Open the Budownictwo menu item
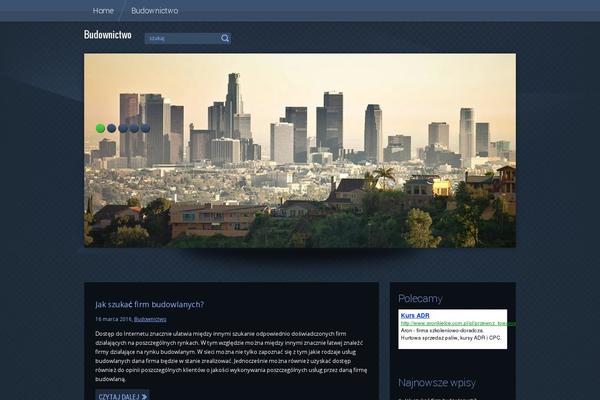Image resolution: width=600 pixels, height=400 pixels. (155, 11)
